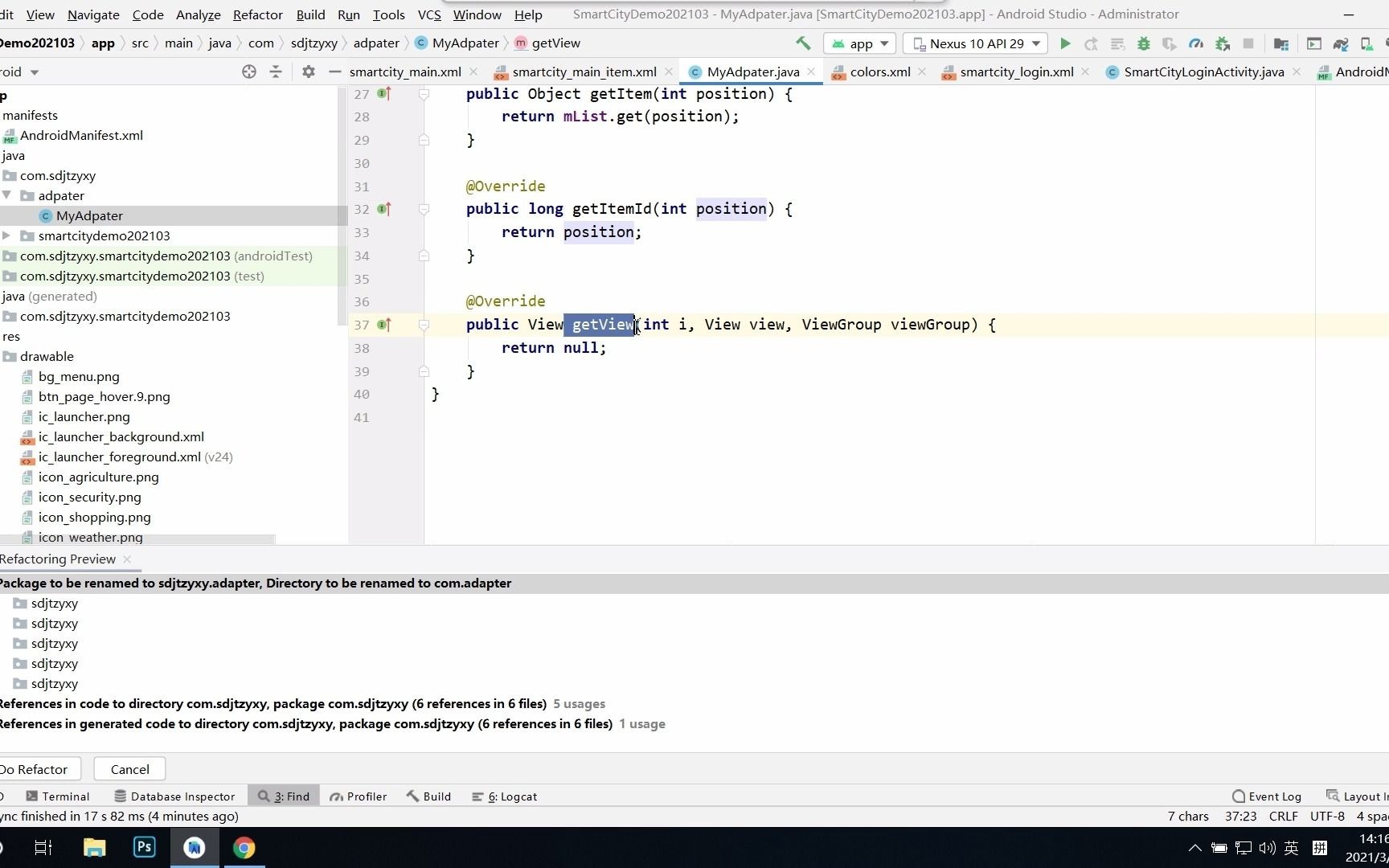Open the Profile app gauge icon
This screenshot has height=868, width=1389.
(1196, 43)
